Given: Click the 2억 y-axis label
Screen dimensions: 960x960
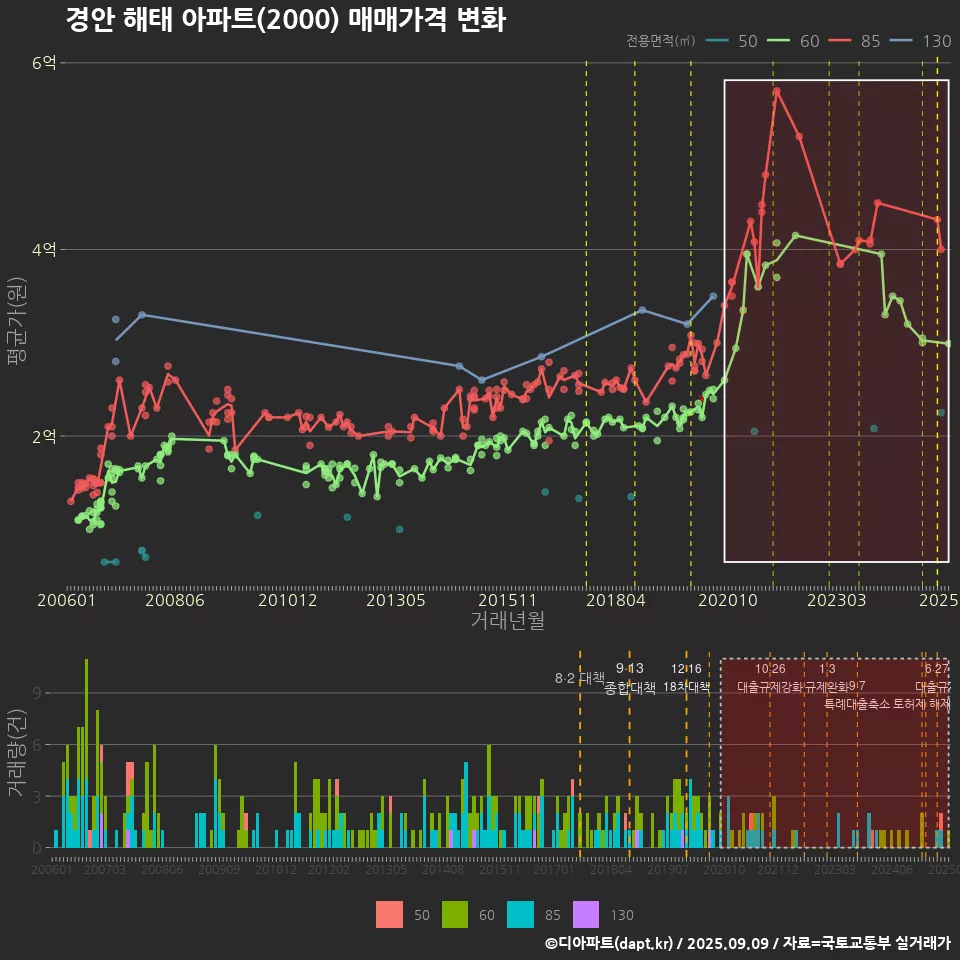Looking at the screenshot, I should click(x=44, y=436).
